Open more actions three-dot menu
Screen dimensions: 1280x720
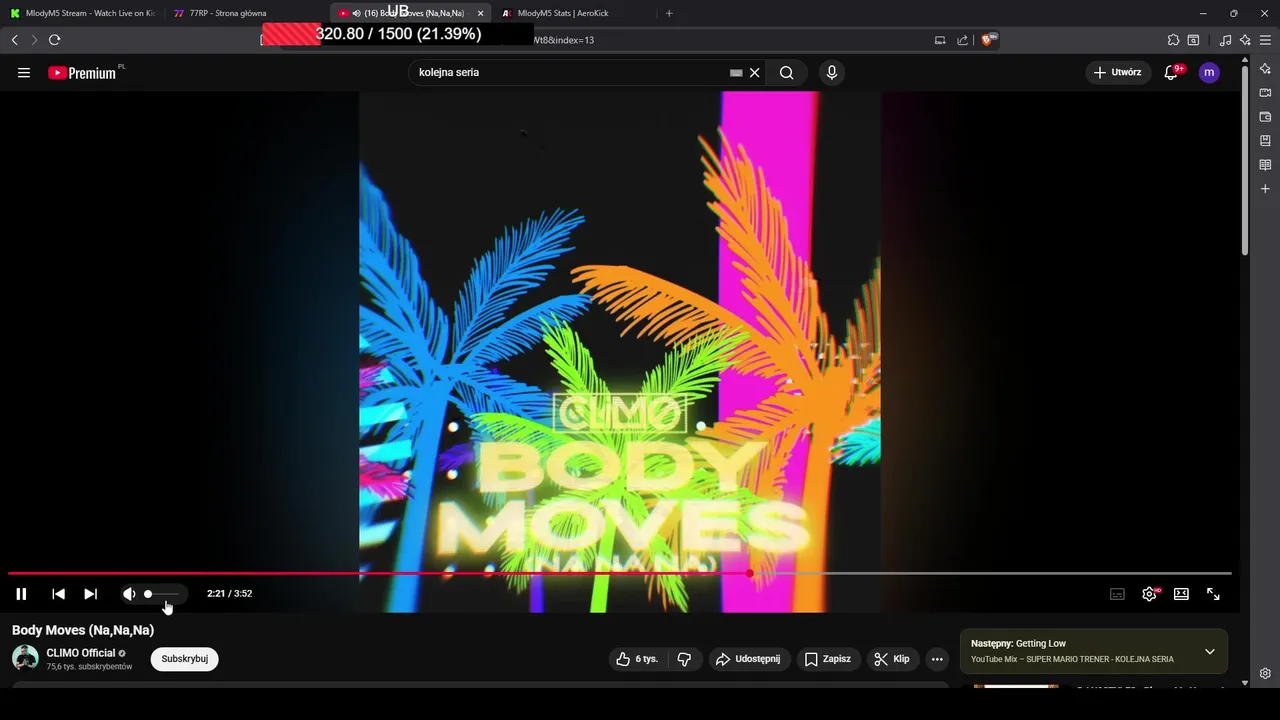937,659
